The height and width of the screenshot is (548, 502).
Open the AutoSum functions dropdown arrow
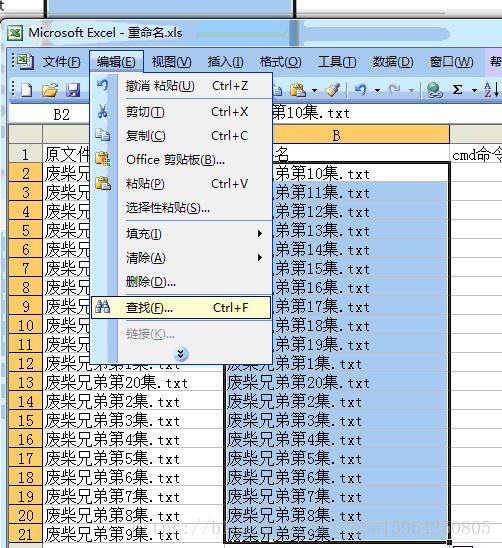coord(474,91)
